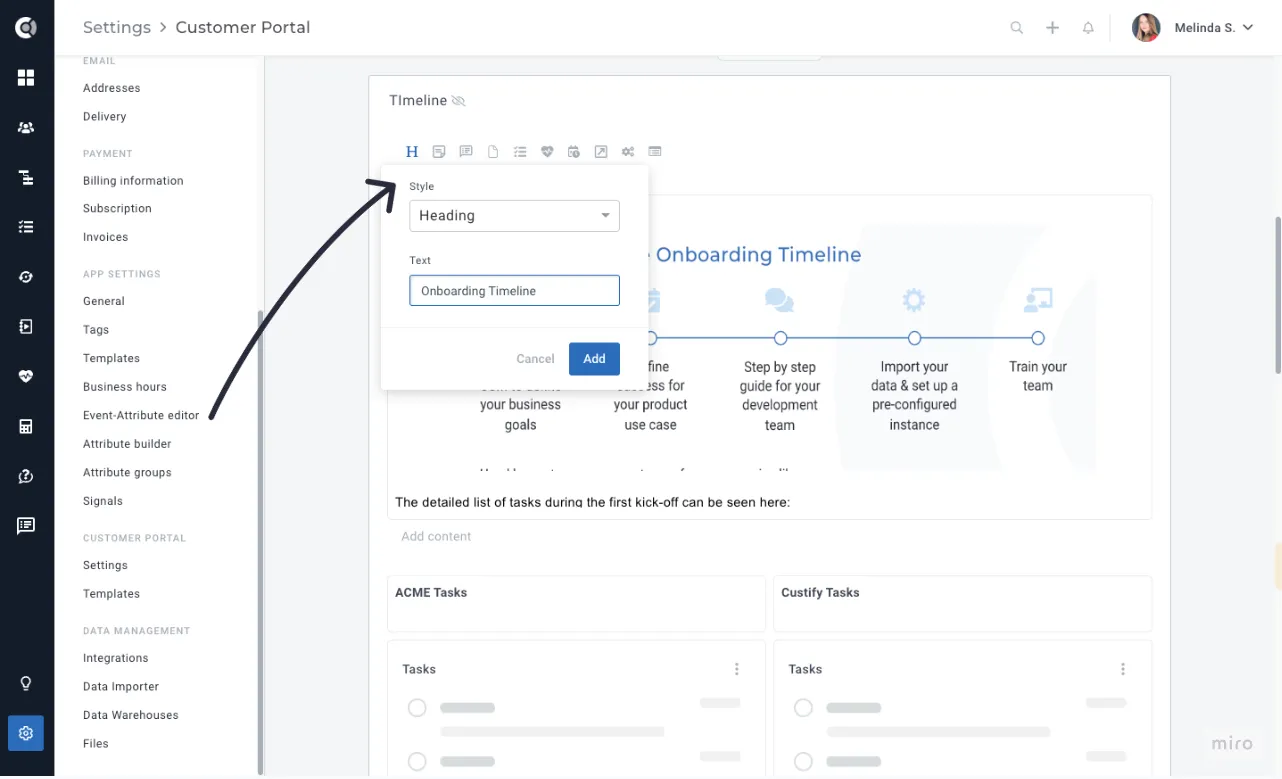This screenshot has width=1282, height=779.
Task: Open Data Importer page
Action: coord(121,687)
